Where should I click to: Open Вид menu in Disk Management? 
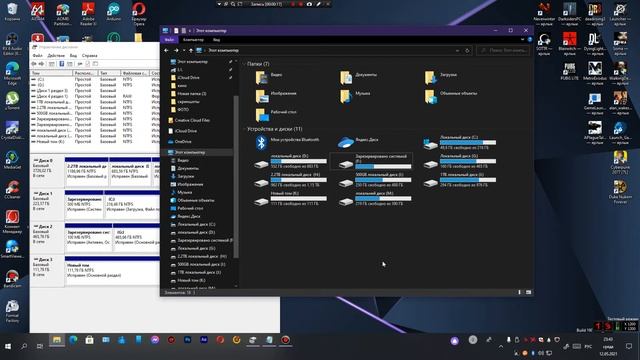73,56
